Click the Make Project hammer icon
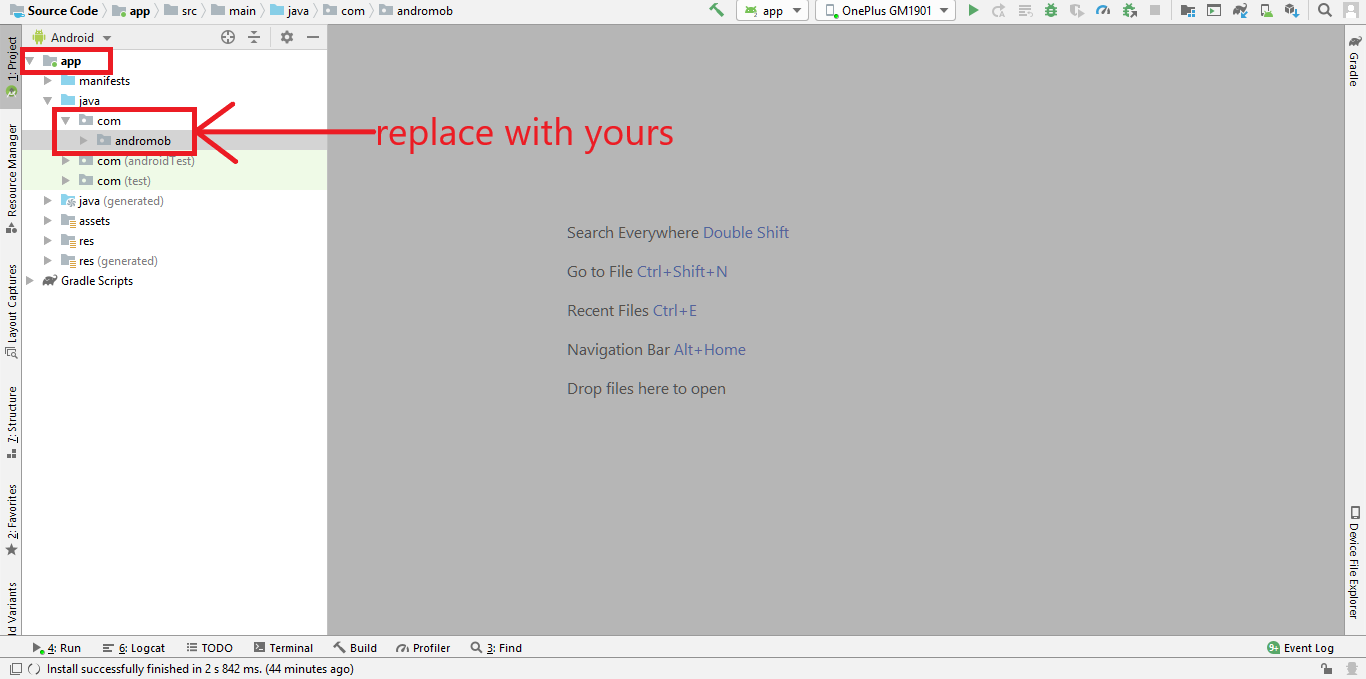 [x=716, y=10]
